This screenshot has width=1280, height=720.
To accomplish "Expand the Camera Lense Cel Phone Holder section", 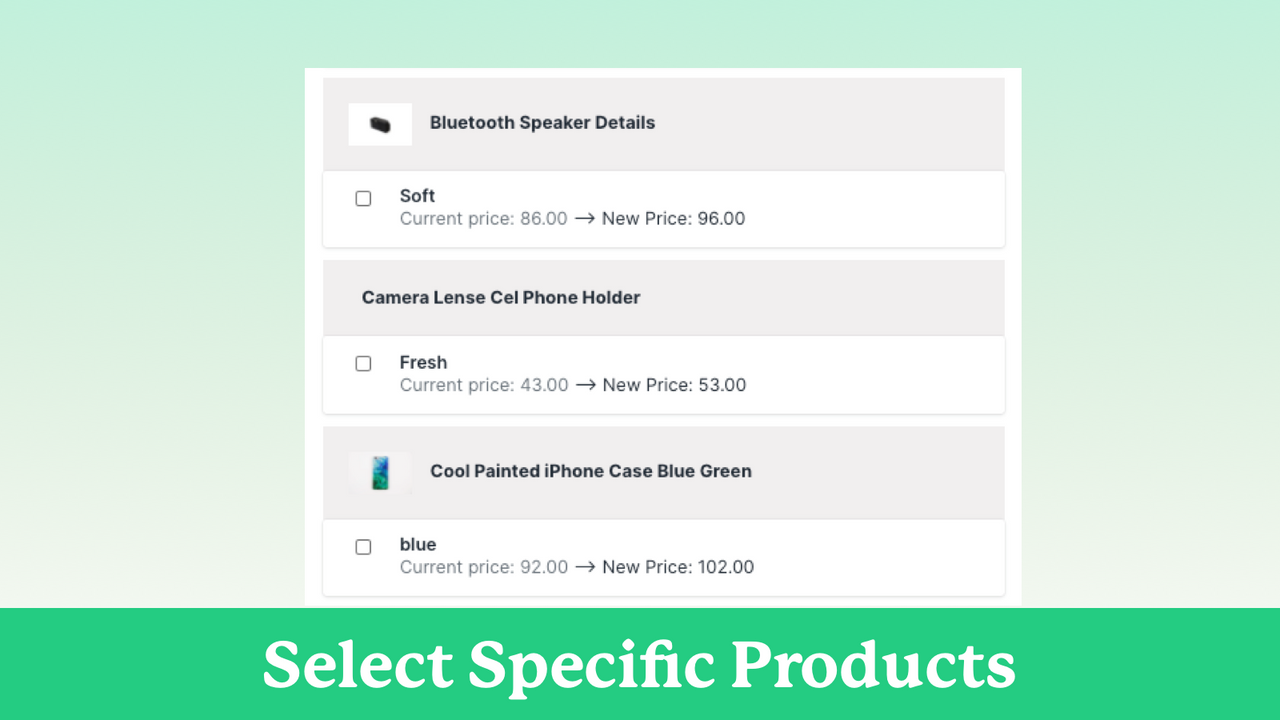I will tap(663, 297).
